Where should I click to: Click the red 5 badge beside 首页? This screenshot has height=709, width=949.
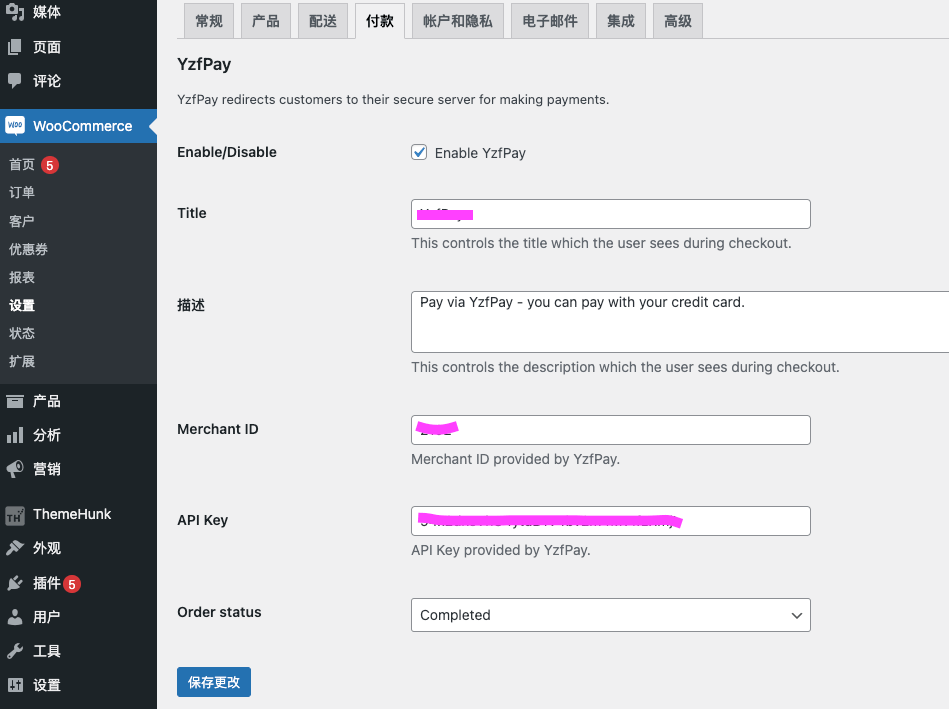(50, 165)
